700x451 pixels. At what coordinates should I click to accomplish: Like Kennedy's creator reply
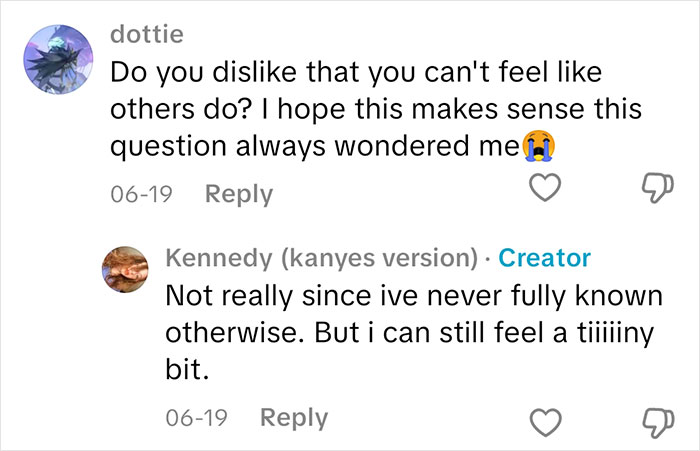pyautogui.click(x=543, y=418)
